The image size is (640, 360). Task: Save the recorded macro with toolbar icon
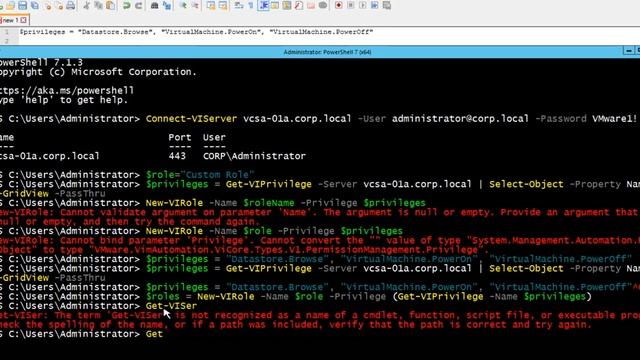click(387, 5)
